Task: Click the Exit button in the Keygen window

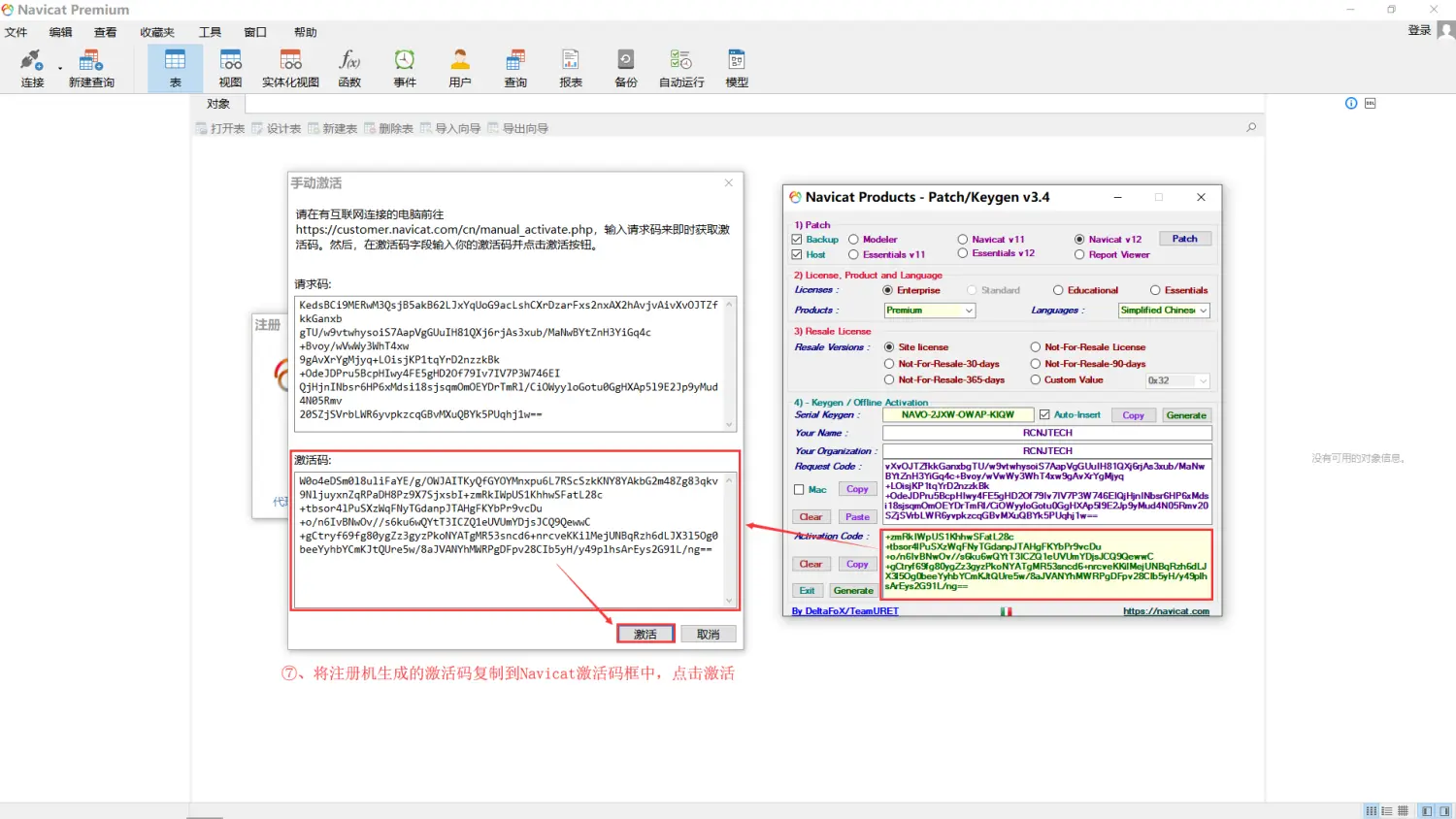Action: coord(808,591)
